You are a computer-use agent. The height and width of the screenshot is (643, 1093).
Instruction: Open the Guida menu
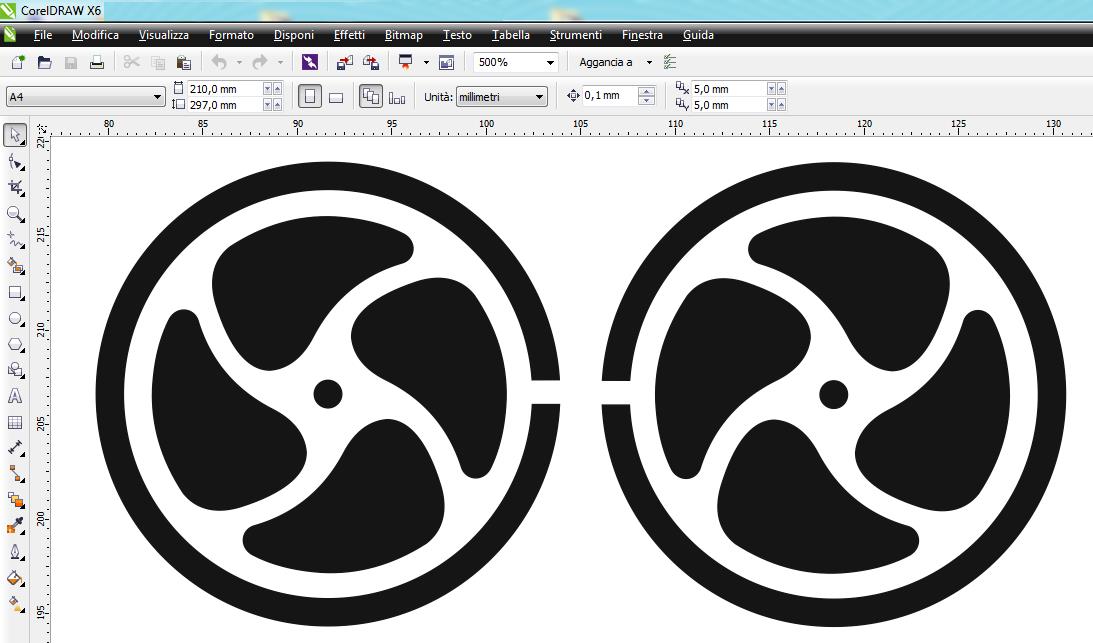click(698, 35)
